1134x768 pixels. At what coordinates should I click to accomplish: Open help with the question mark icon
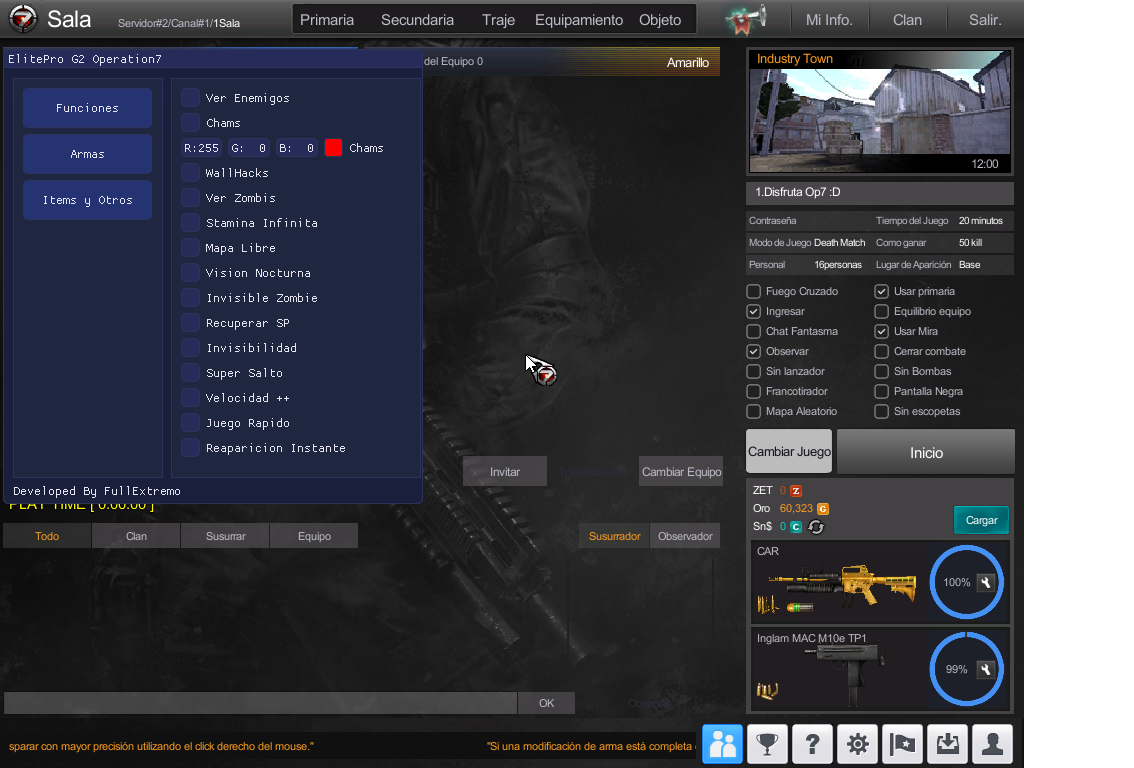(812, 744)
